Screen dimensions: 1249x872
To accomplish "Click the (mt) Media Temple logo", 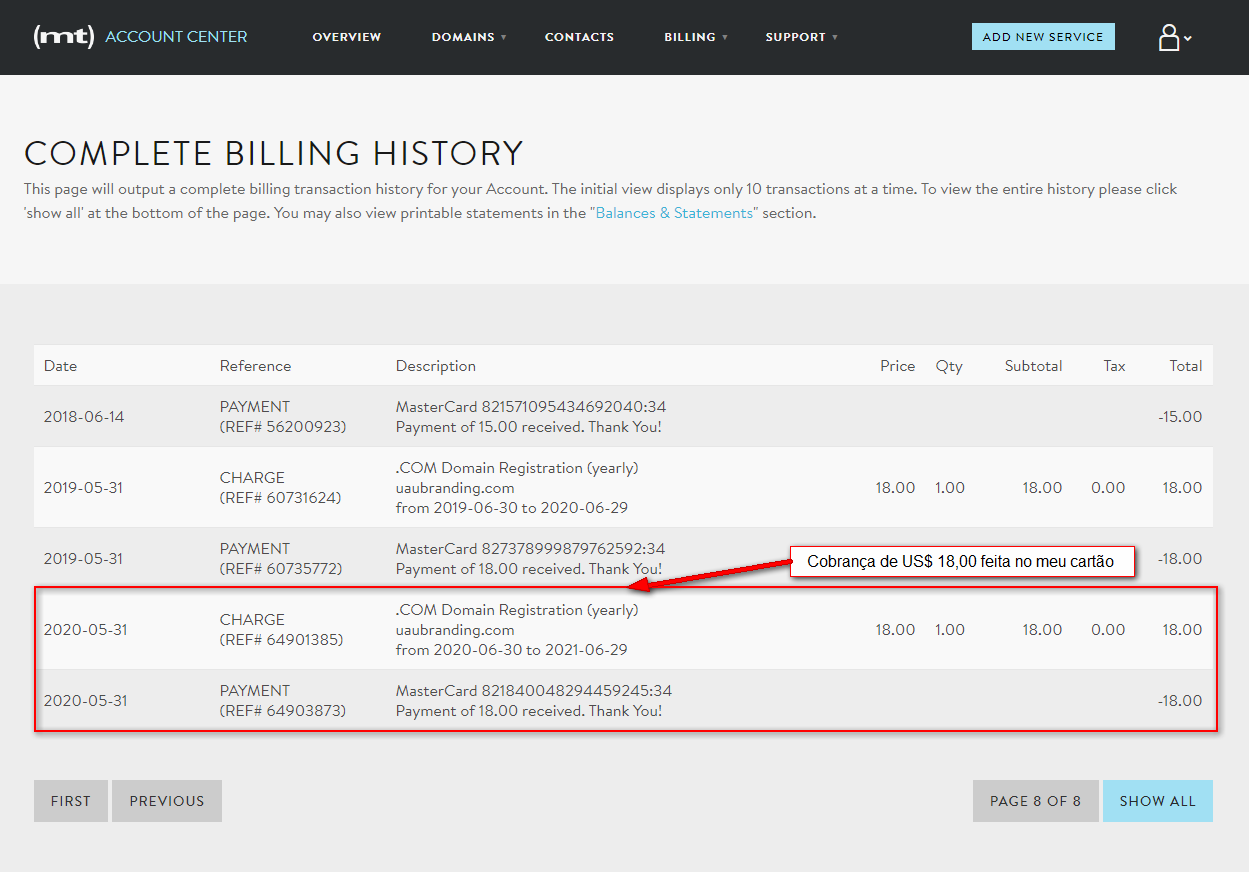I will coord(64,37).
